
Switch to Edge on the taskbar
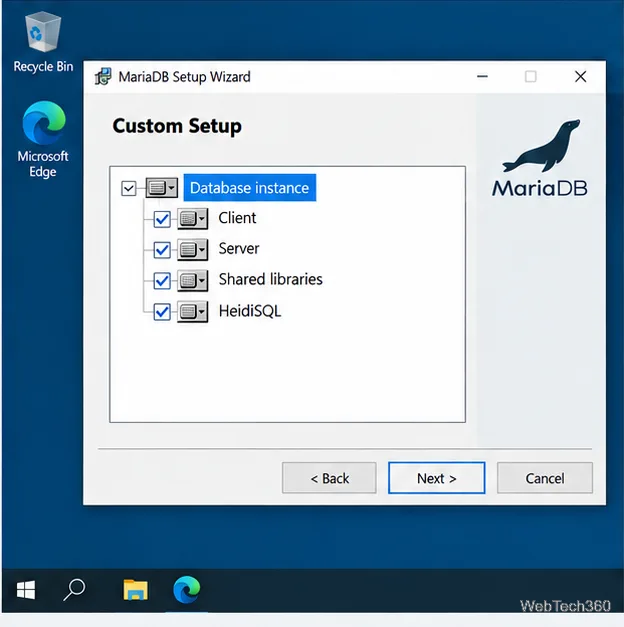click(x=187, y=590)
